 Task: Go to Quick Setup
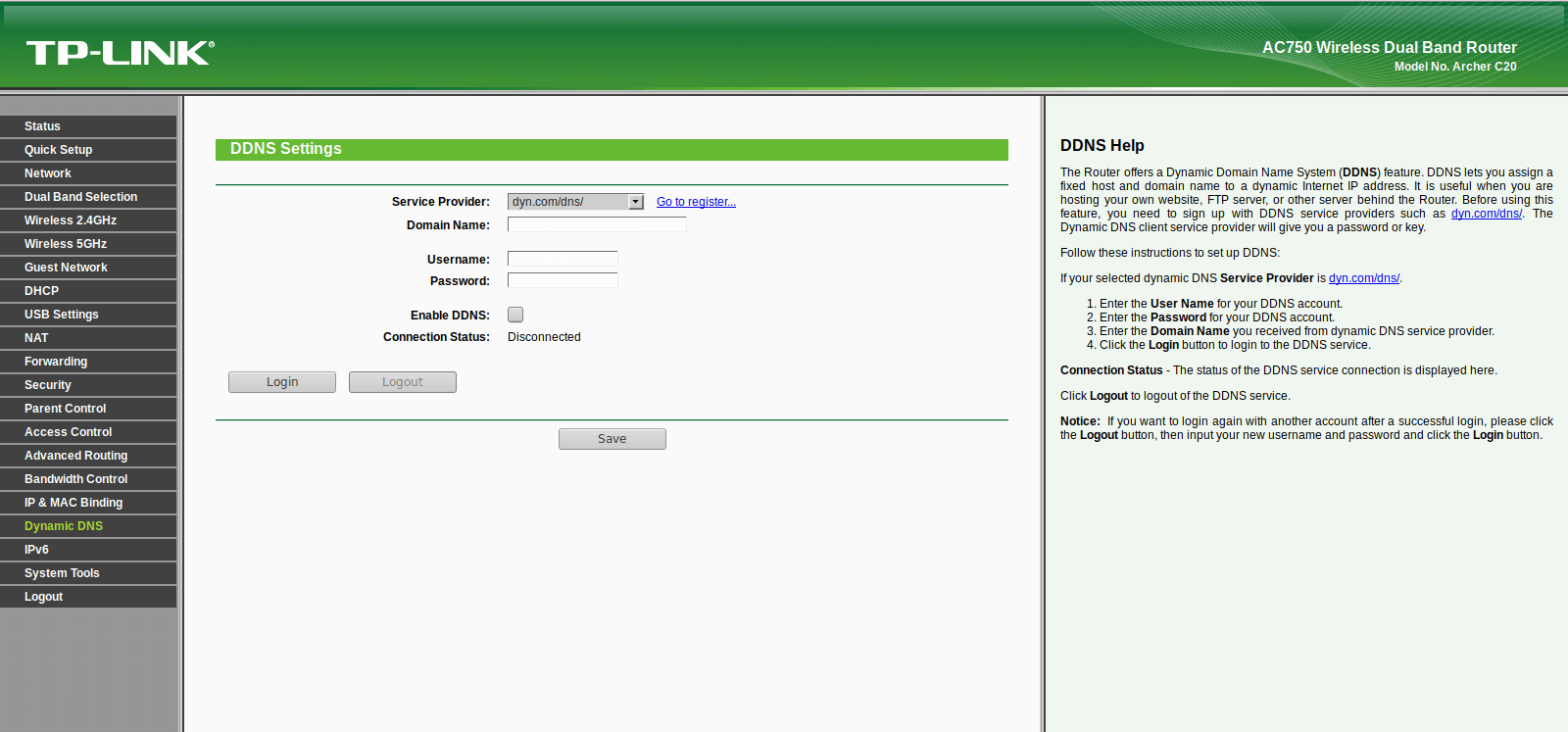tap(88, 150)
